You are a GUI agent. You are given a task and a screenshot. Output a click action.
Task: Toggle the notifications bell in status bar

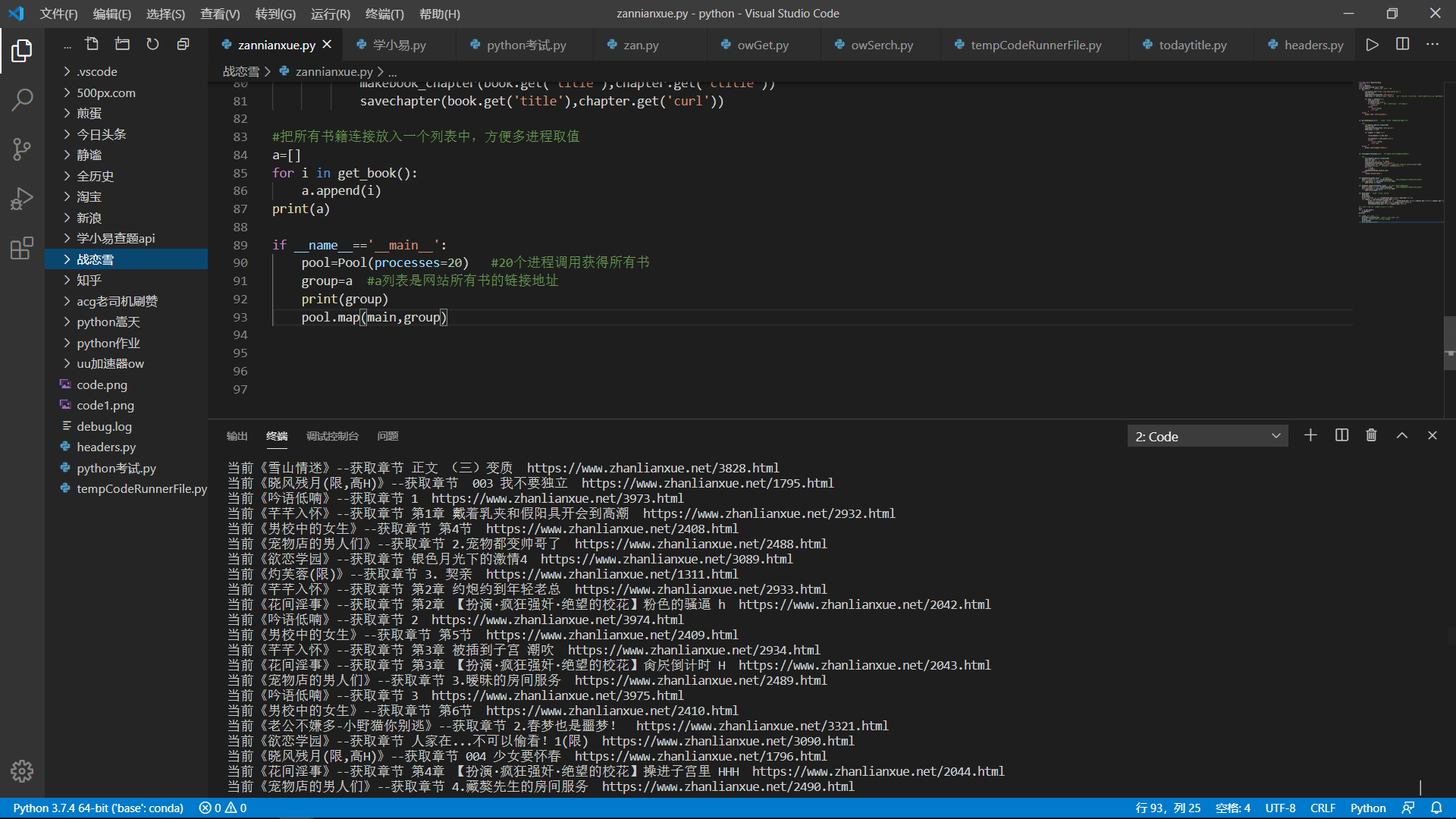point(1436,808)
